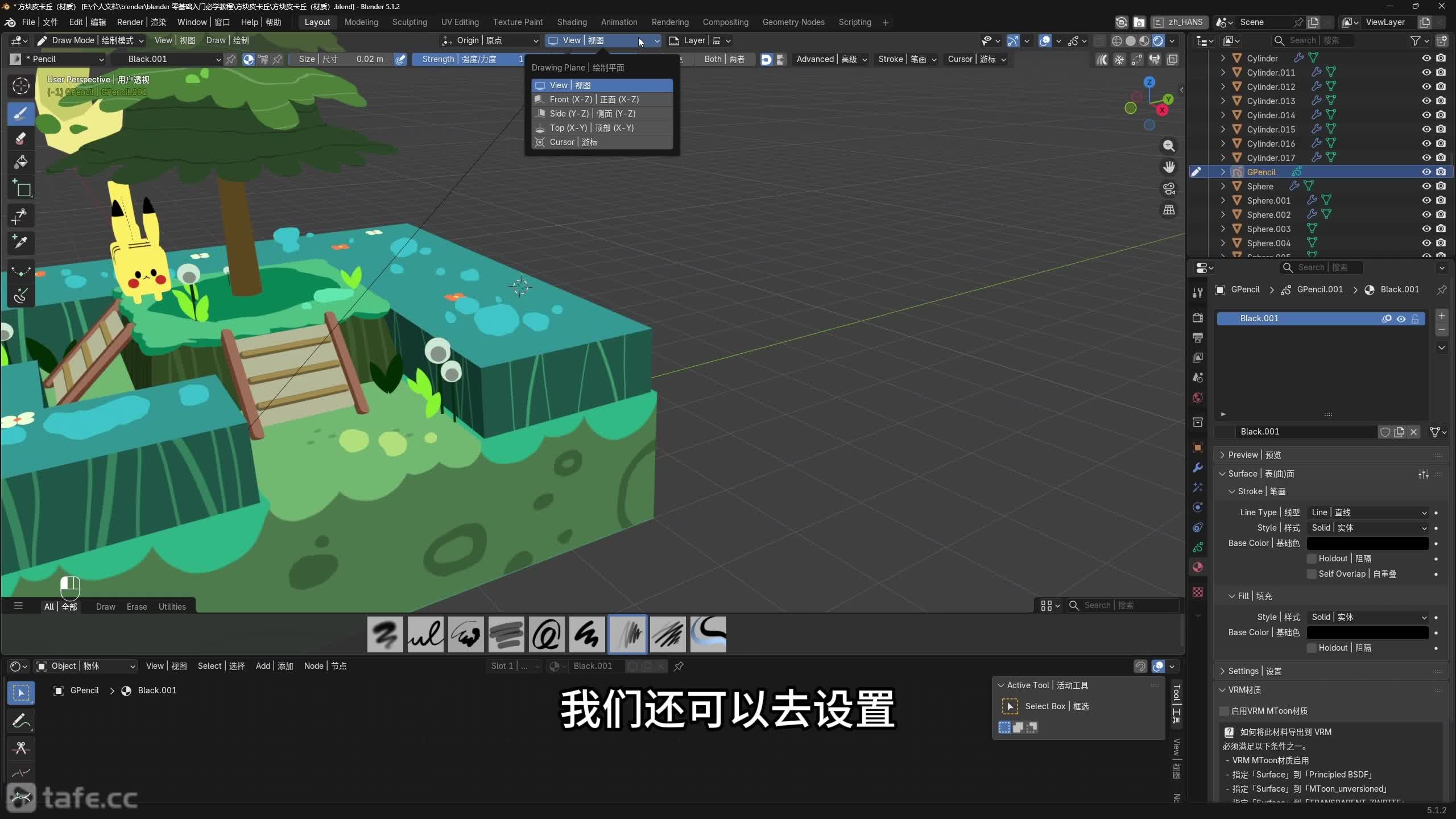This screenshot has height=819, width=1456.
Task: Hide Sphere.001 with its eye icon
Action: point(1426,200)
